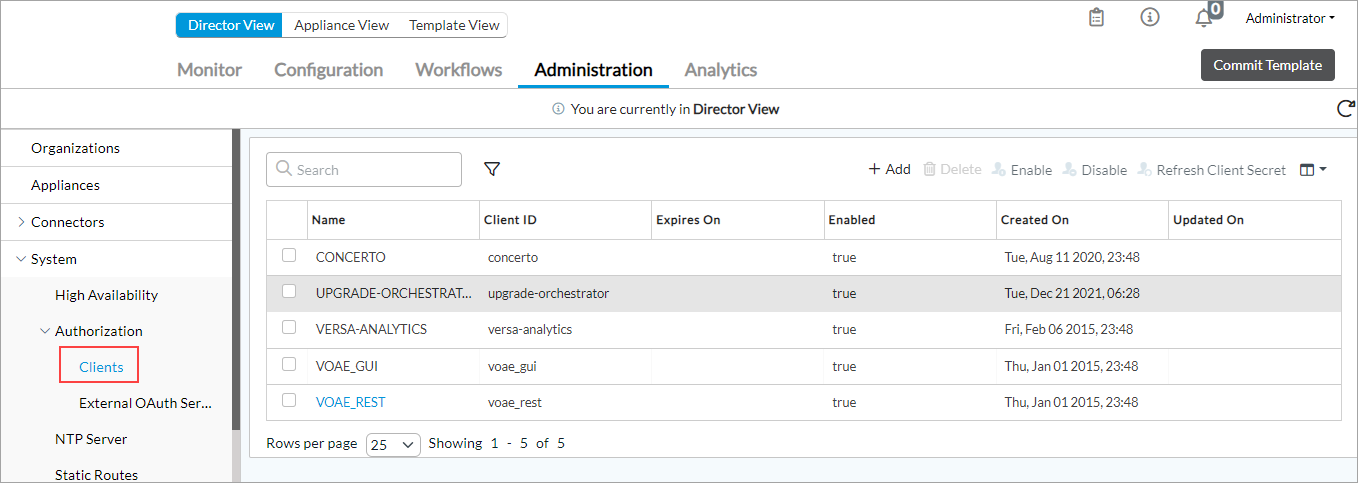Open the column chooser icon
Viewport: 1358px width, 483px height.
[1312, 170]
